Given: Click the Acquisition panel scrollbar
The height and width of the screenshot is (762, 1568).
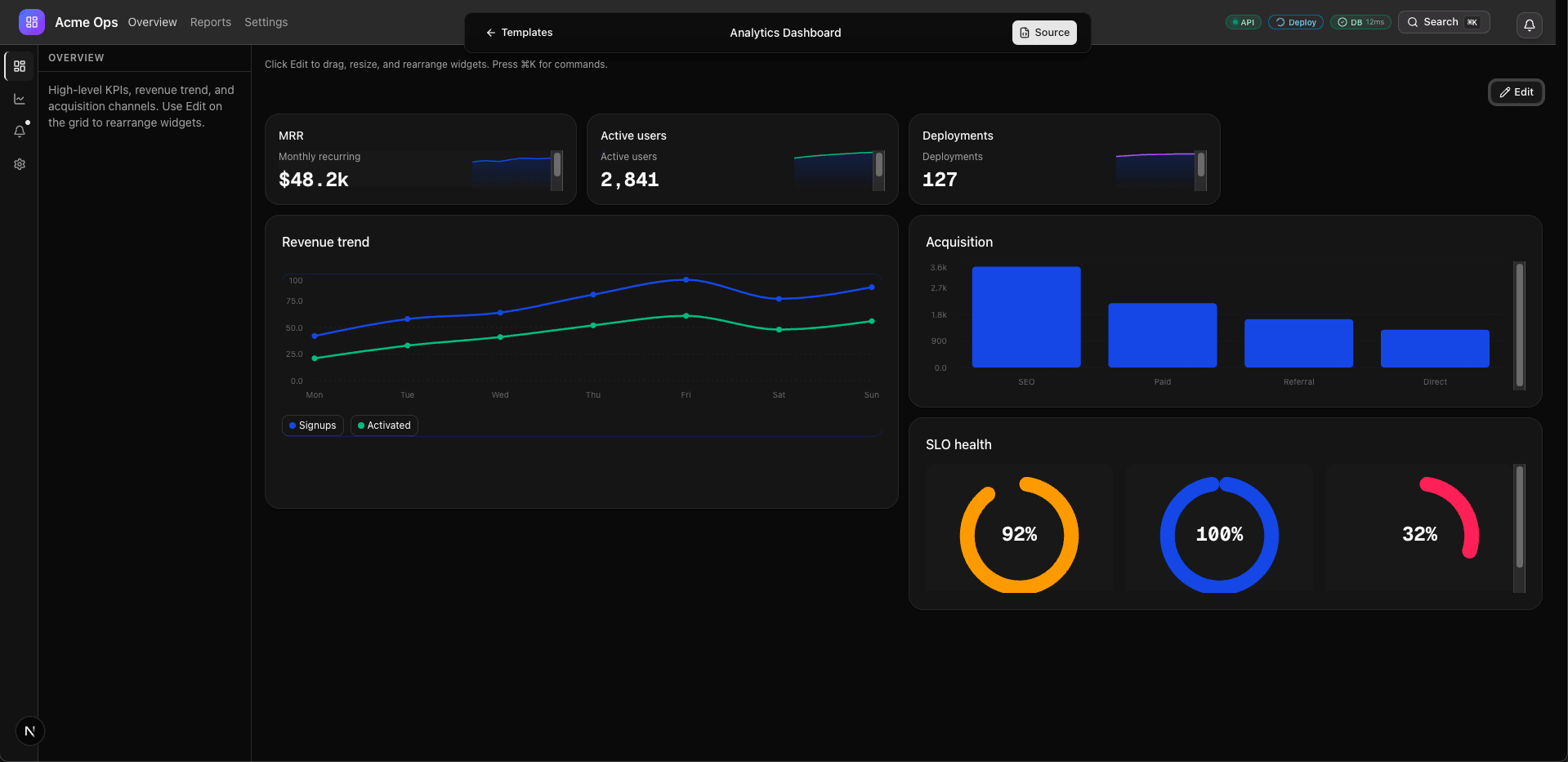Looking at the screenshot, I should pyautogui.click(x=1520, y=325).
